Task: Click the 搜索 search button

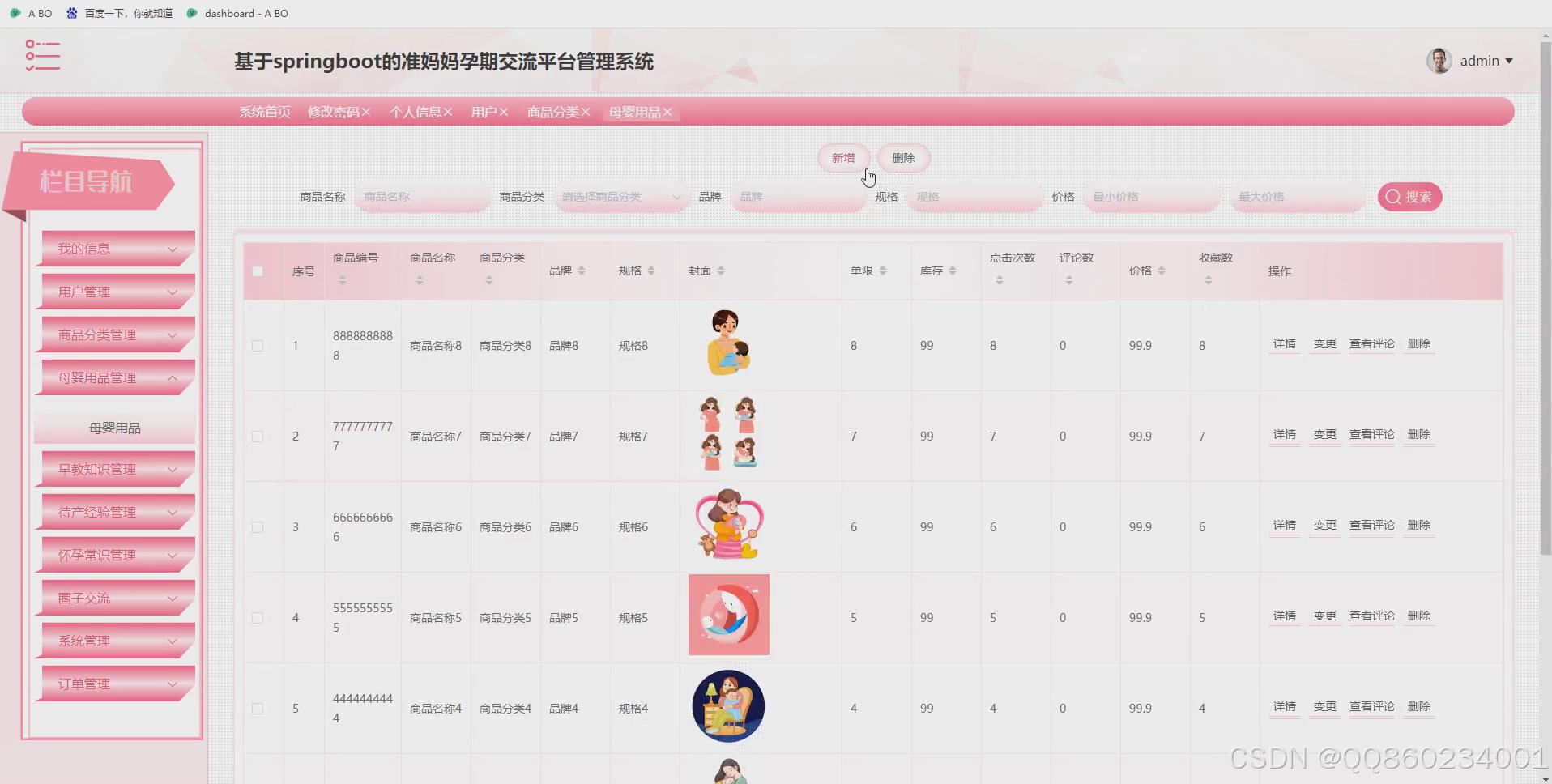Action: (x=1409, y=197)
